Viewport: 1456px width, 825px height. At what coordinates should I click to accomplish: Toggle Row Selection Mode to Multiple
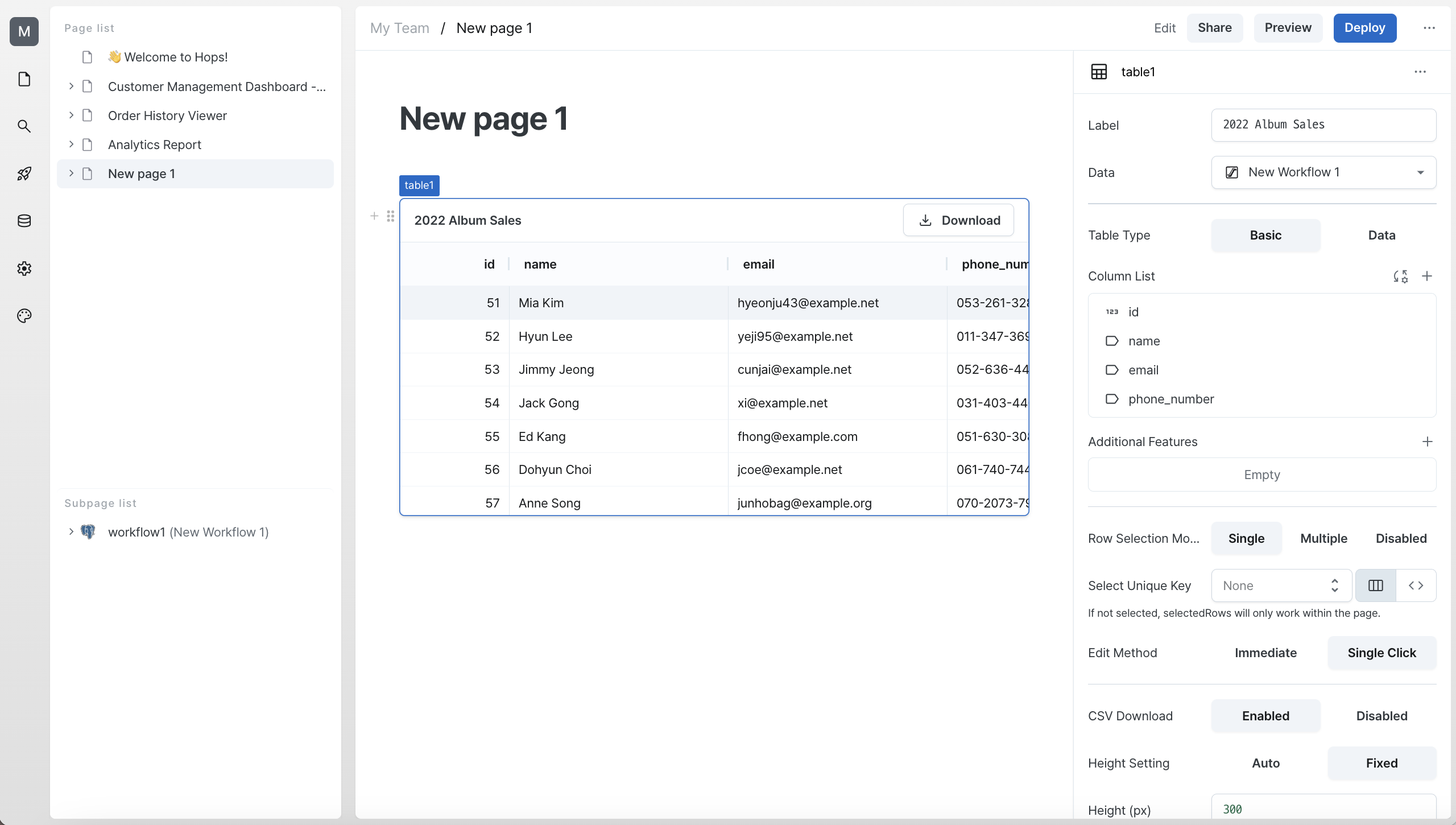tap(1322, 538)
